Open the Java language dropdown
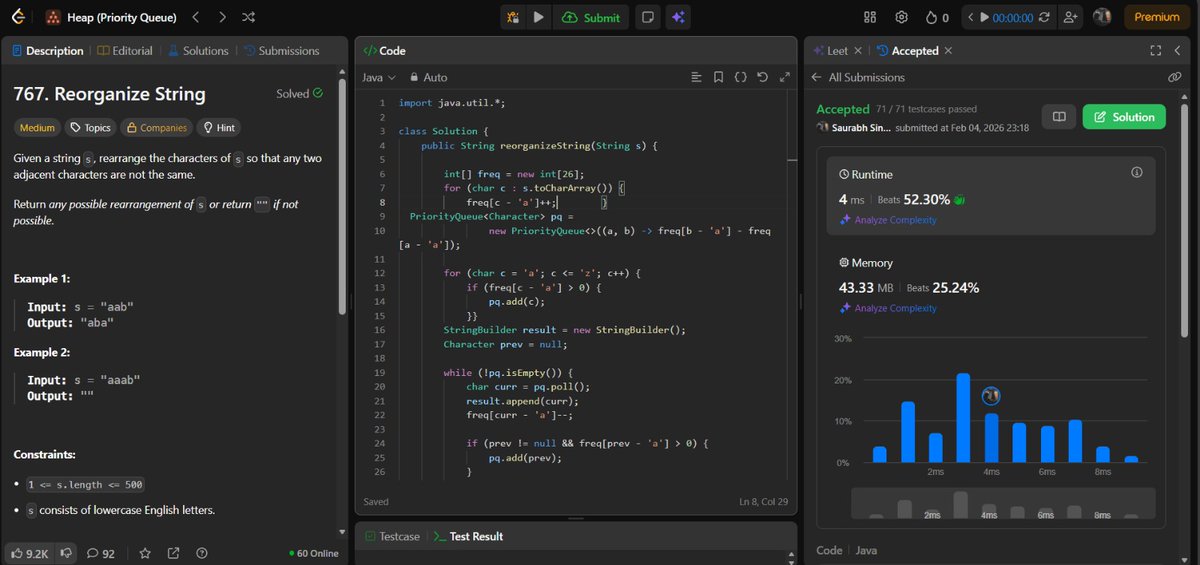Viewport: 1200px width, 565px height. coord(378,77)
